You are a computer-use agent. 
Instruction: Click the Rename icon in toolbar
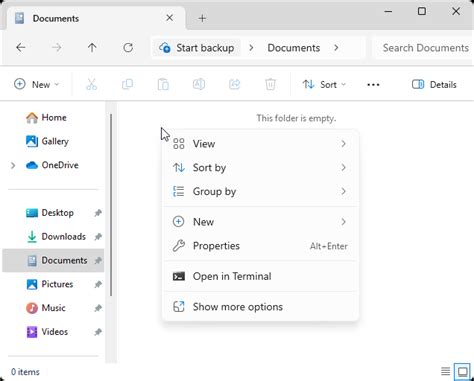199,84
